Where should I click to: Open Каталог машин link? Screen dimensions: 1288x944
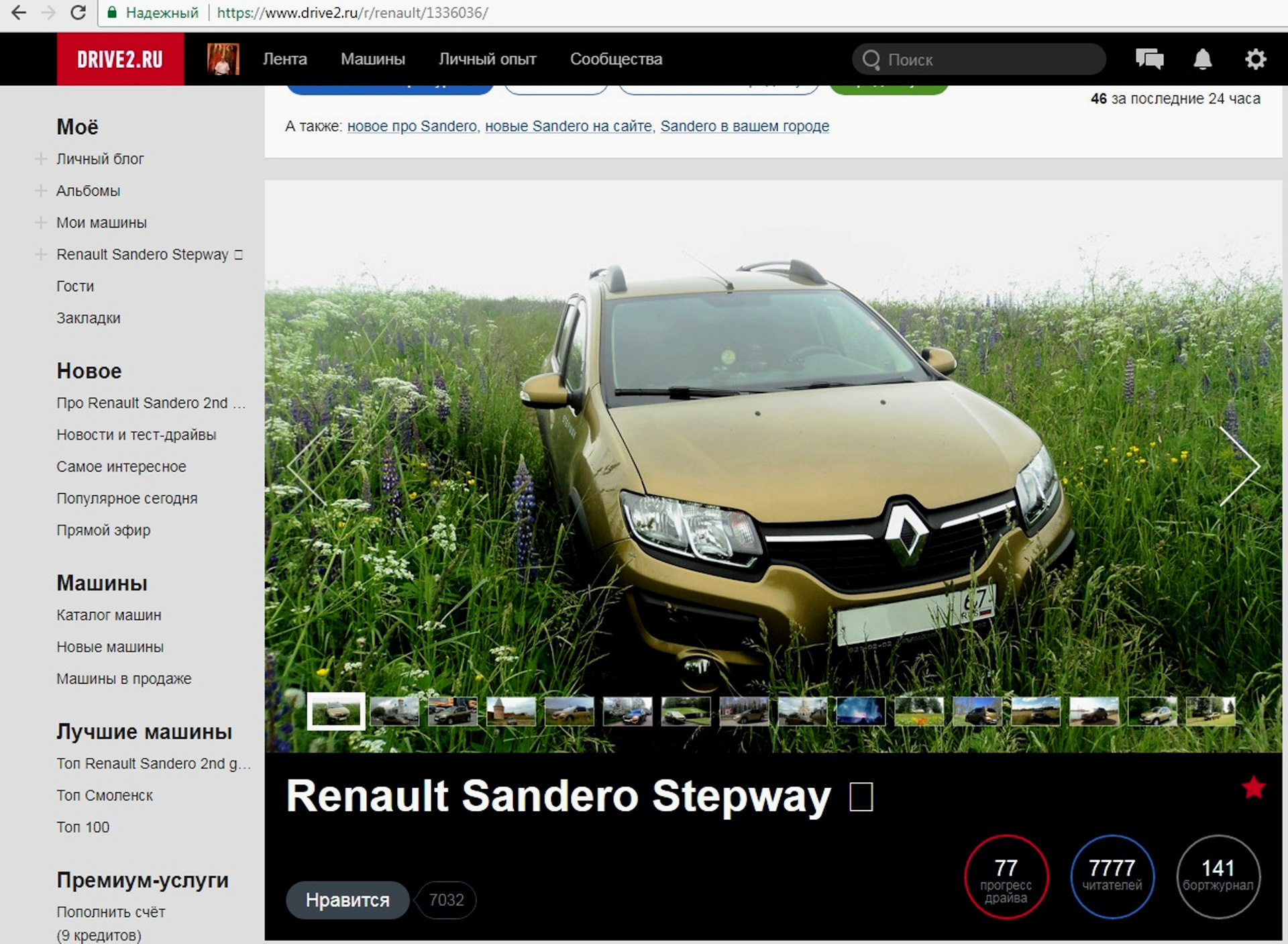[109, 615]
